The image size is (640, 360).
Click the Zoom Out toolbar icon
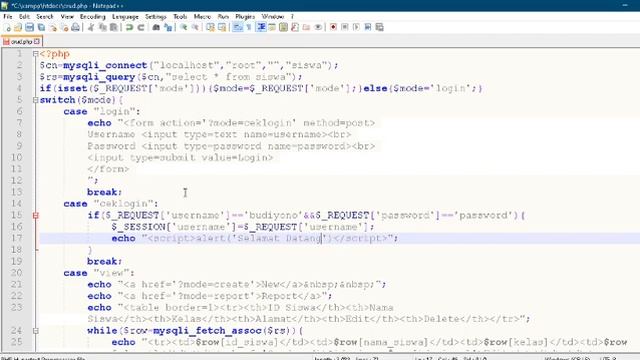coord(195,27)
